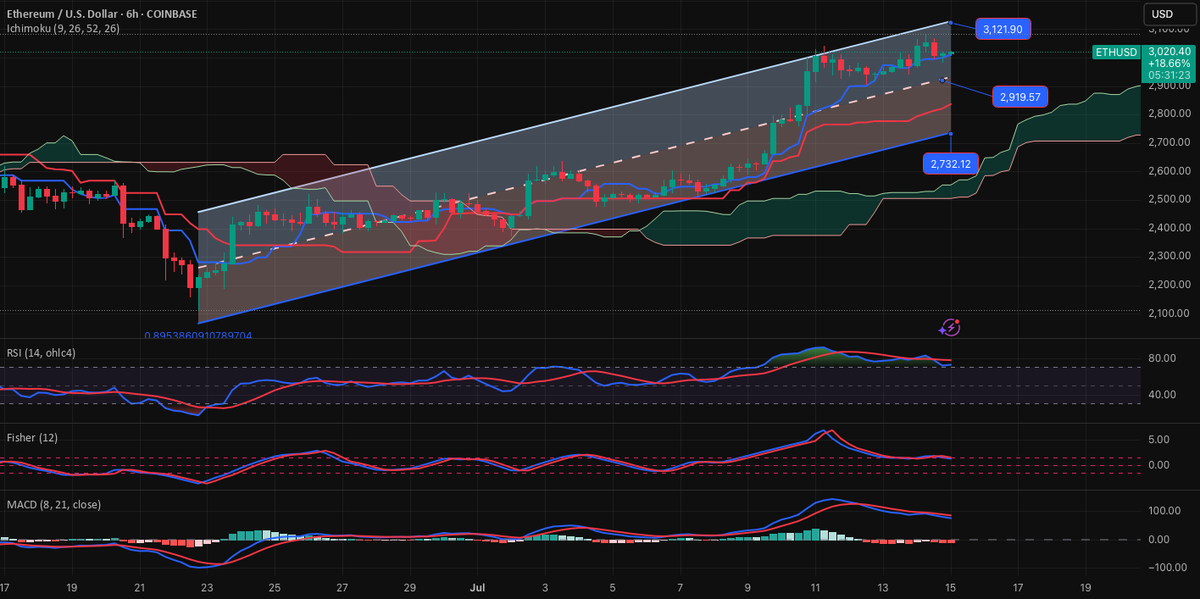The height and width of the screenshot is (599, 1200).
Task: Click date 9 on the time axis
Action: coord(748,587)
